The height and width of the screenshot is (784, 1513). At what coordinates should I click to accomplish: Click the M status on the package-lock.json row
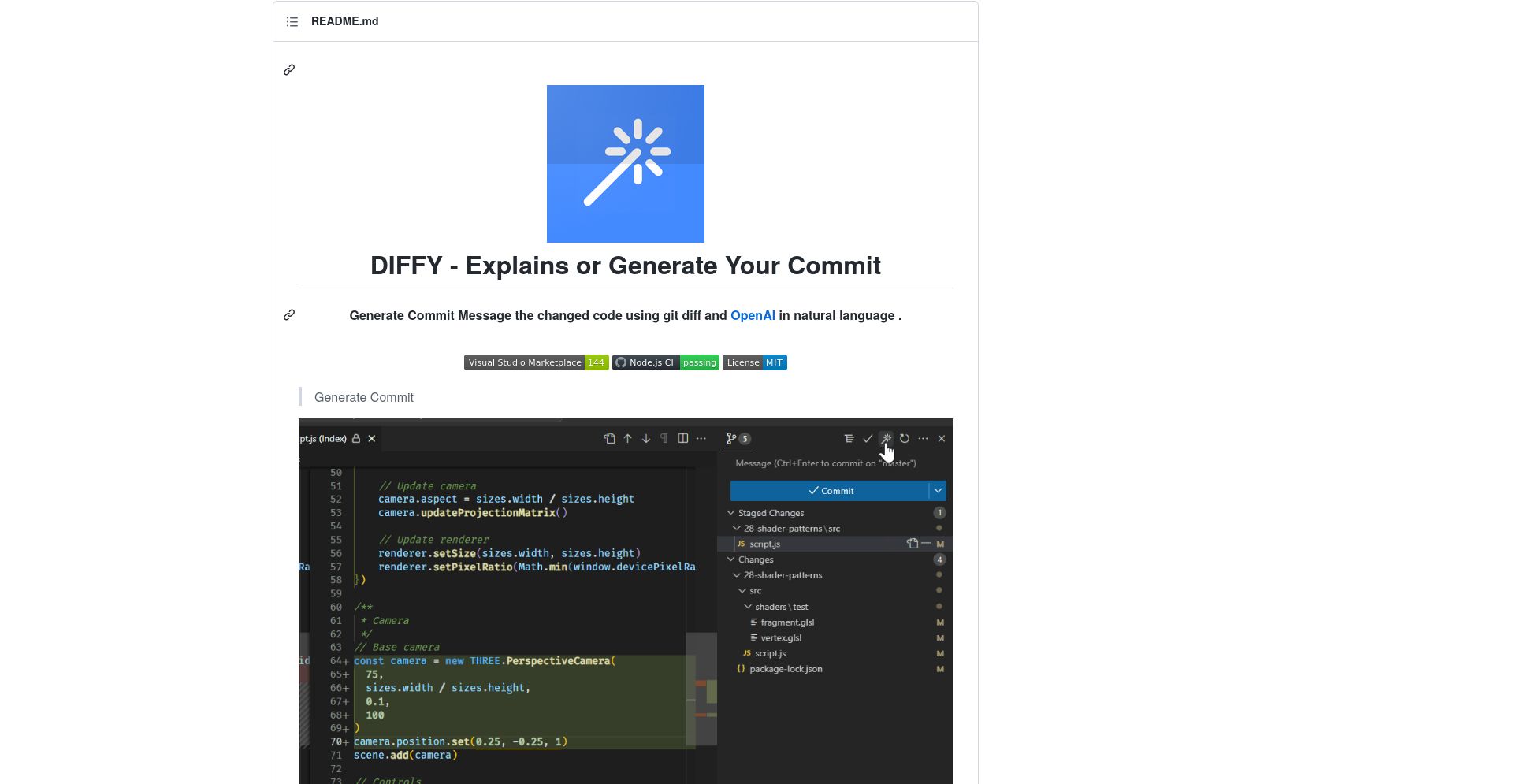click(x=940, y=669)
